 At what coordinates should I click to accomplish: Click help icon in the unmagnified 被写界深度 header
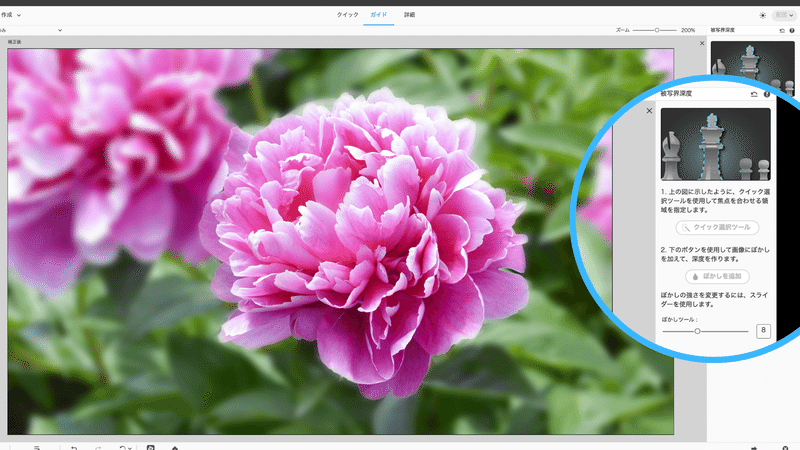click(x=792, y=30)
